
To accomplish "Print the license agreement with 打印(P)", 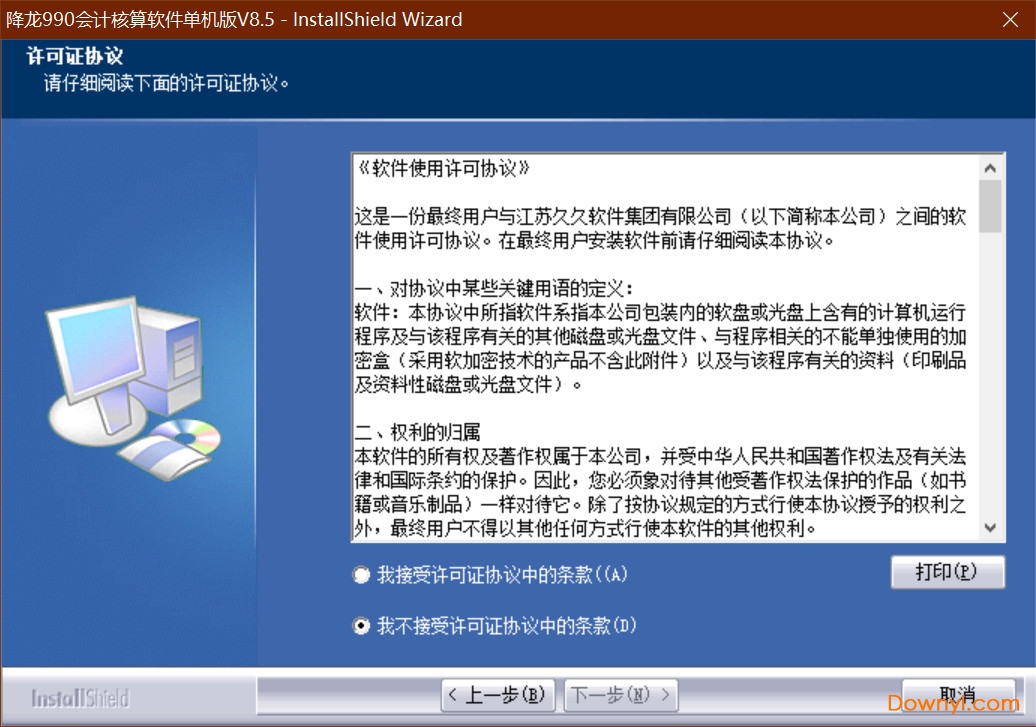I will [946, 572].
